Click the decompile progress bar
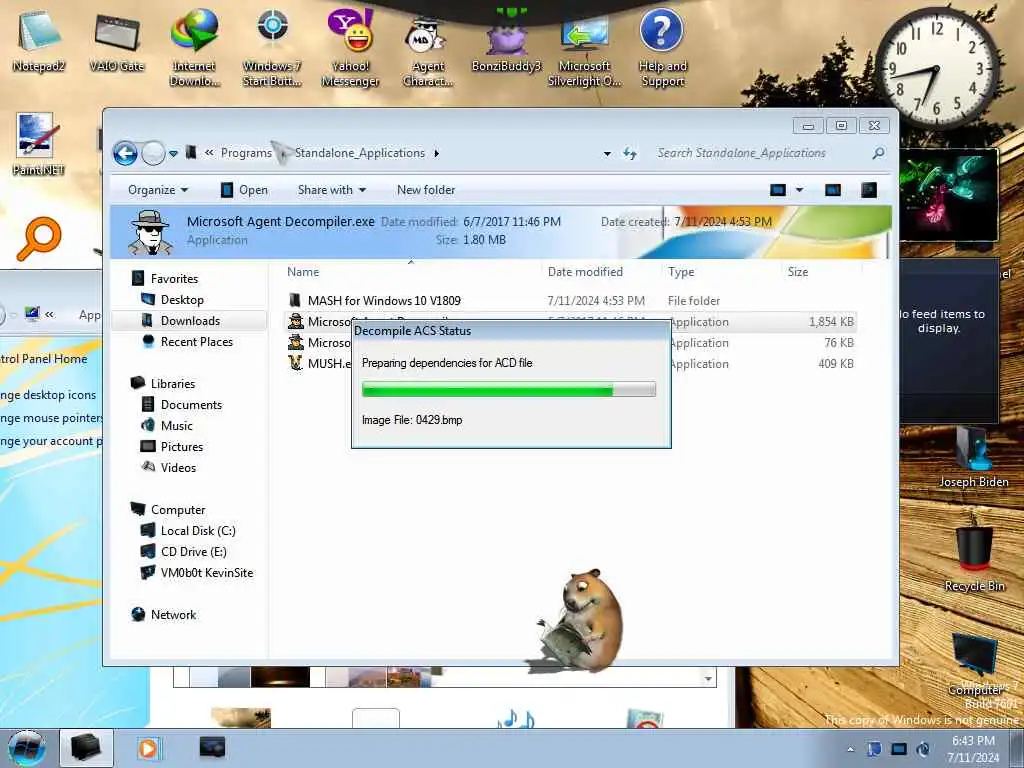1024x768 pixels. click(509, 390)
